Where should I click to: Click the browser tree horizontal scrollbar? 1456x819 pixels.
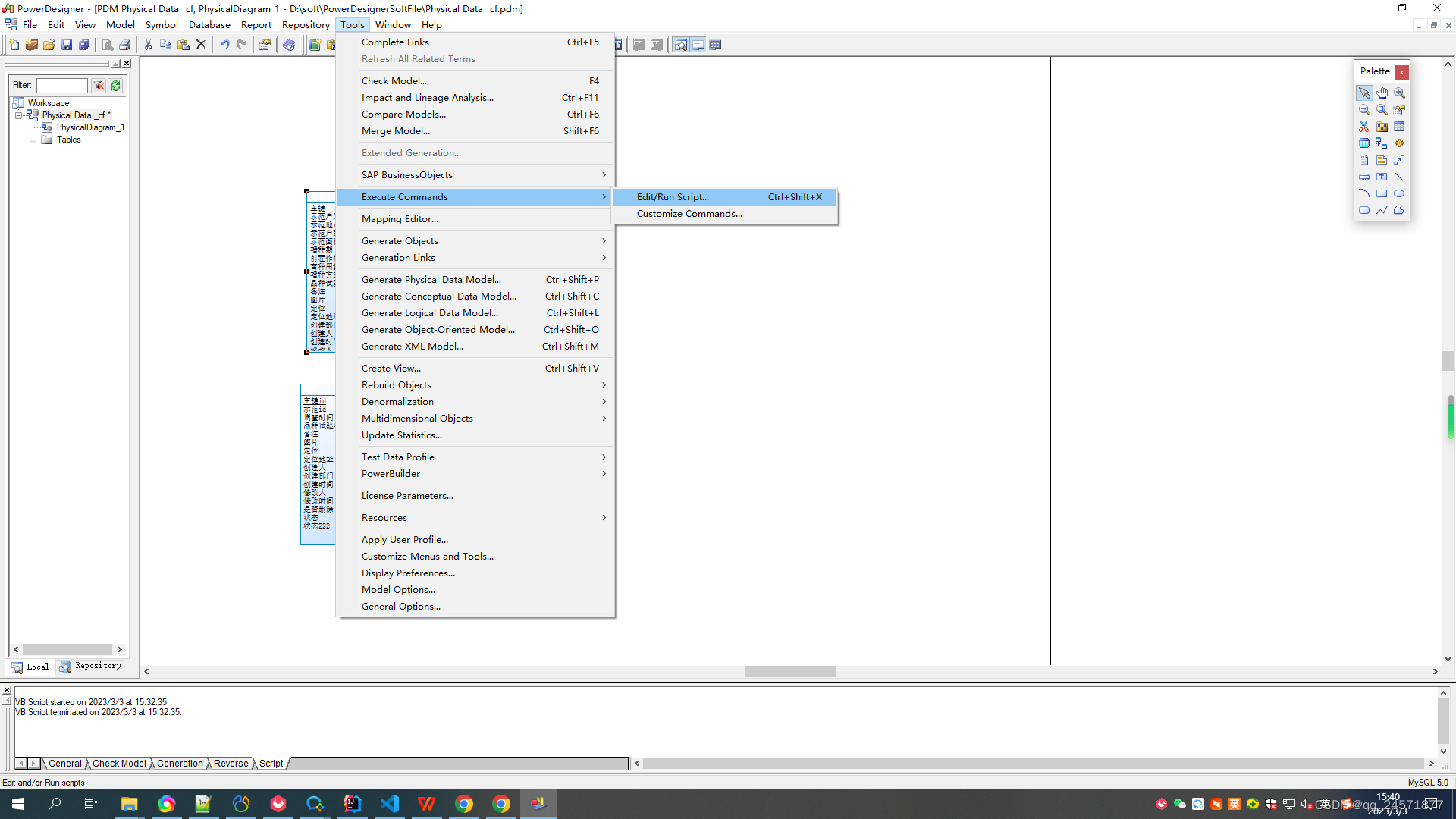[67, 650]
